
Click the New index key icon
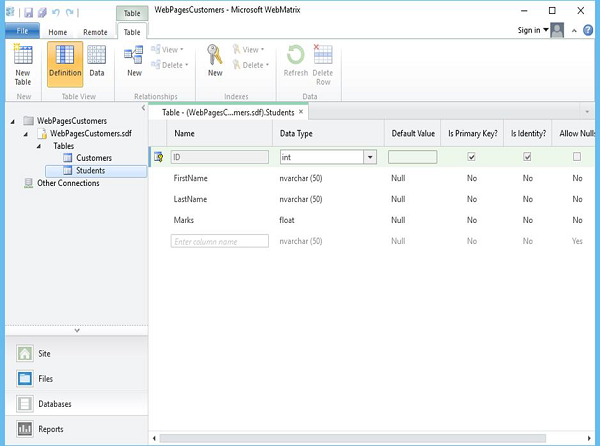215,62
